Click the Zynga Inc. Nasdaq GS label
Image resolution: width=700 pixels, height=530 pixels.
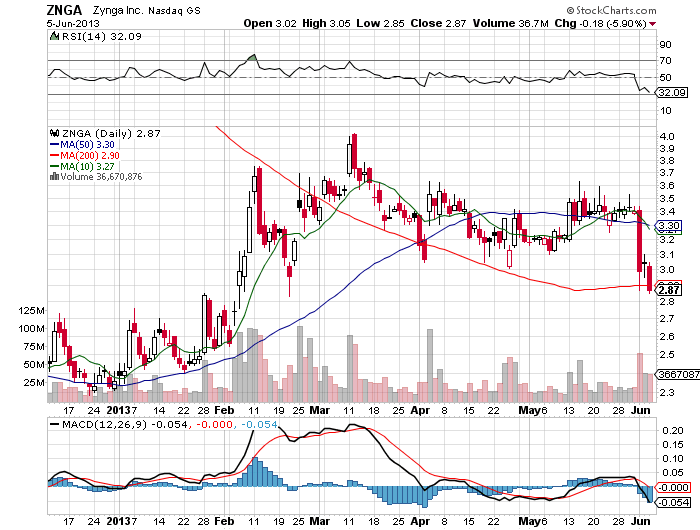[146, 10]
